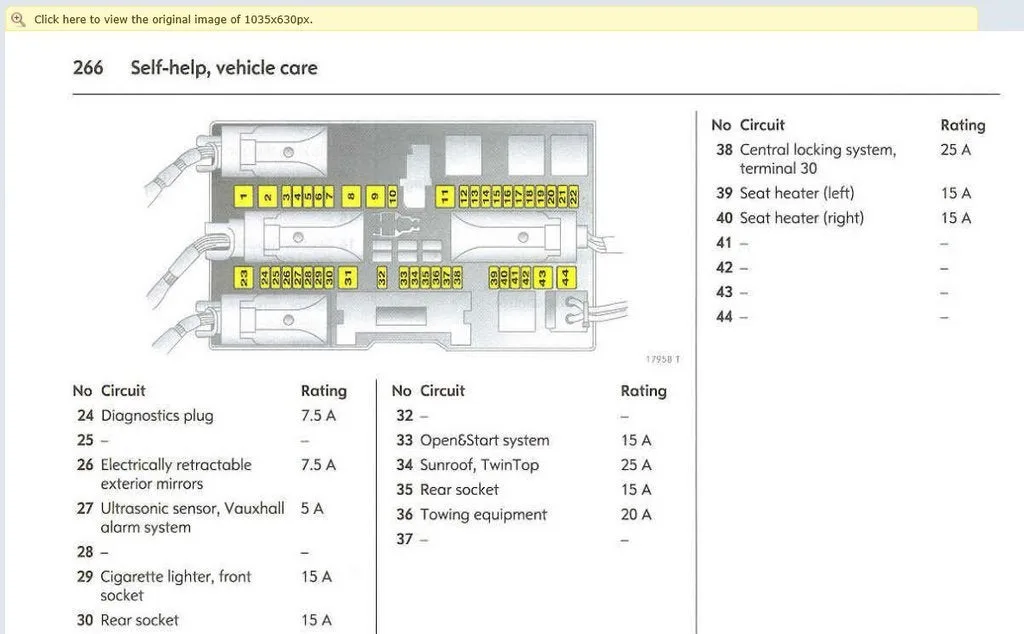The height and width of the screenshot is (634, 1024).
Task: Click yellow fuse number 1 in the diagram
Action: tap(244, 196)
